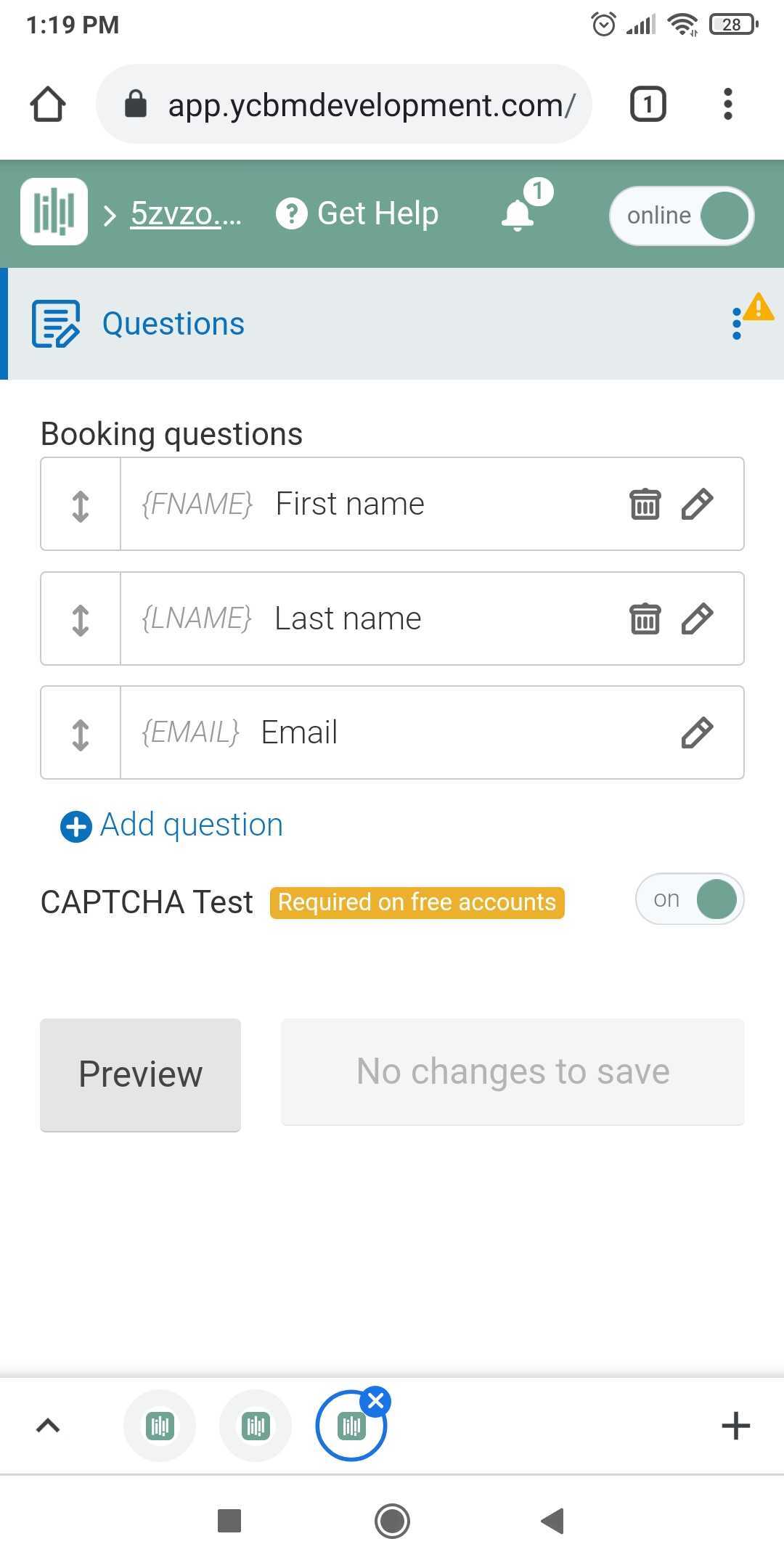Edit the Email question
Image resolution: width=784 pixels, height=1568 pixels.
pos(697,732)
